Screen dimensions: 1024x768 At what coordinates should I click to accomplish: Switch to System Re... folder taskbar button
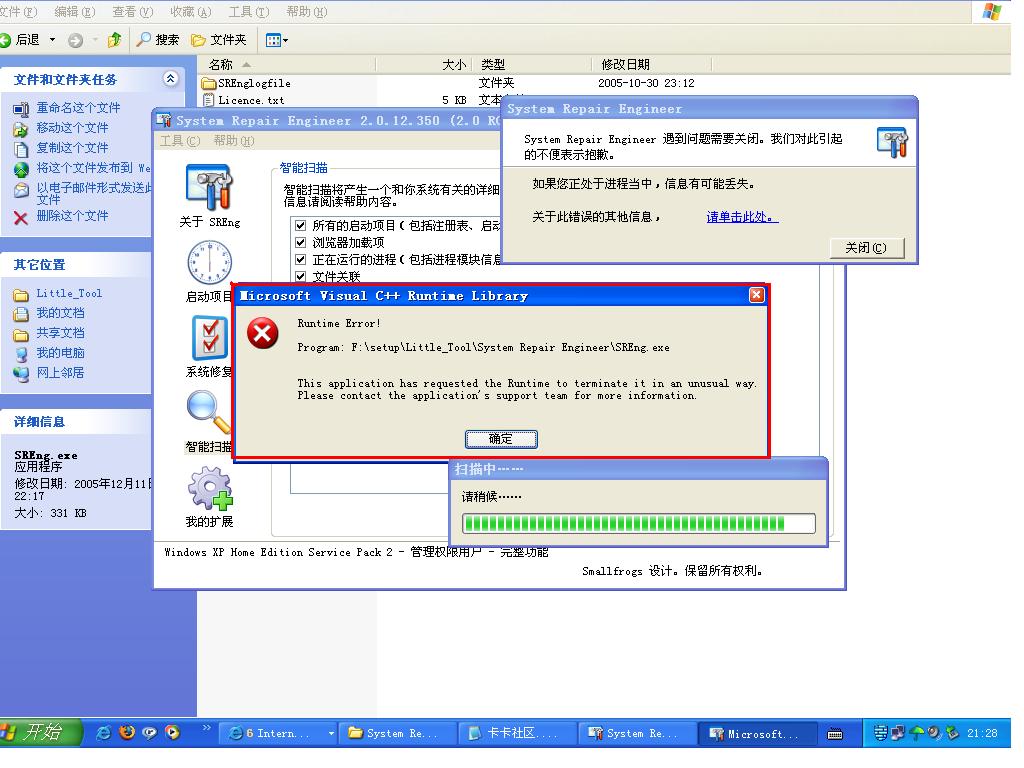coord(397,733)
